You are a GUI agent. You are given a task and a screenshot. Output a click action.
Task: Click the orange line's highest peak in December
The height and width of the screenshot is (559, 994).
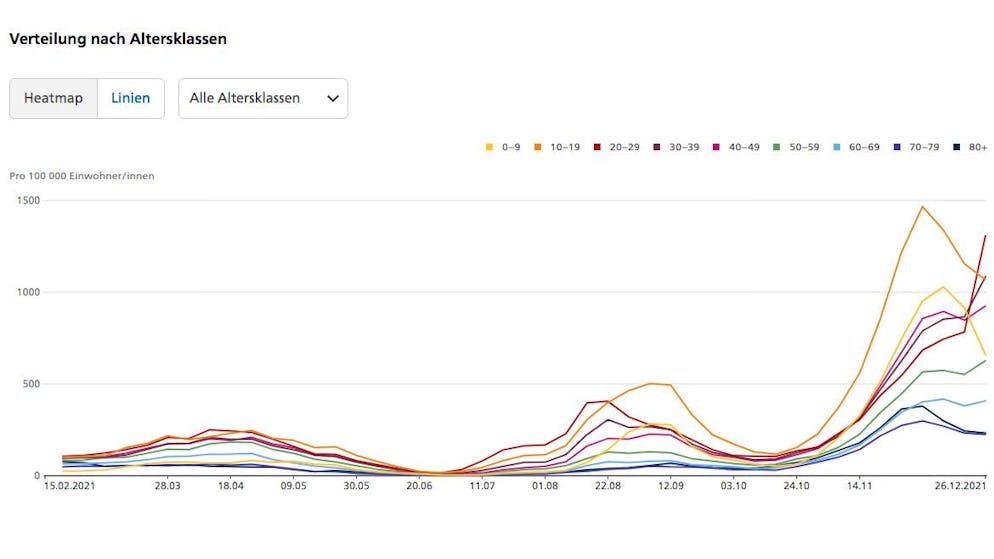click(922, 207)
